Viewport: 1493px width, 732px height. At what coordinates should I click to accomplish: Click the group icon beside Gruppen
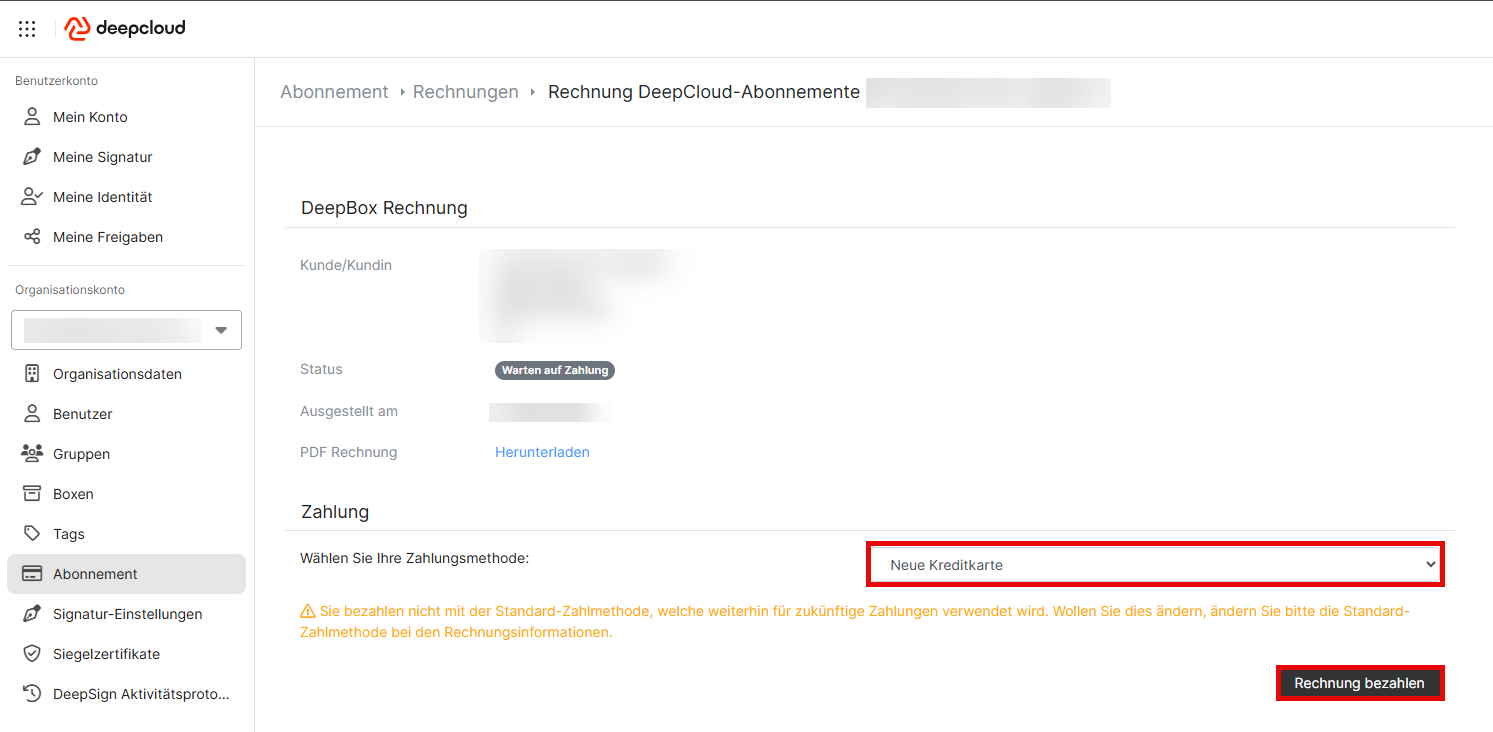[32, 454]
